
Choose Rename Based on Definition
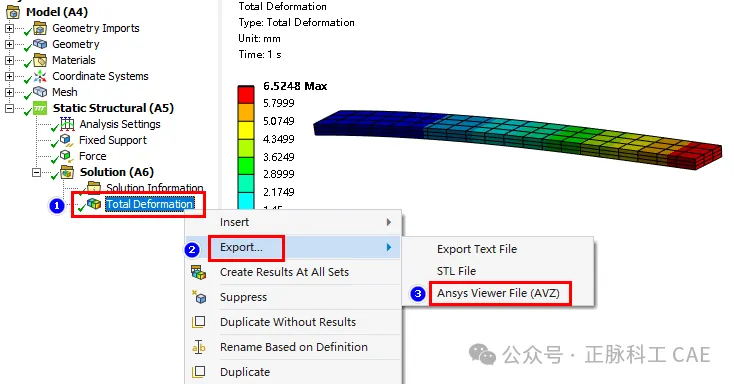[294, 347]
